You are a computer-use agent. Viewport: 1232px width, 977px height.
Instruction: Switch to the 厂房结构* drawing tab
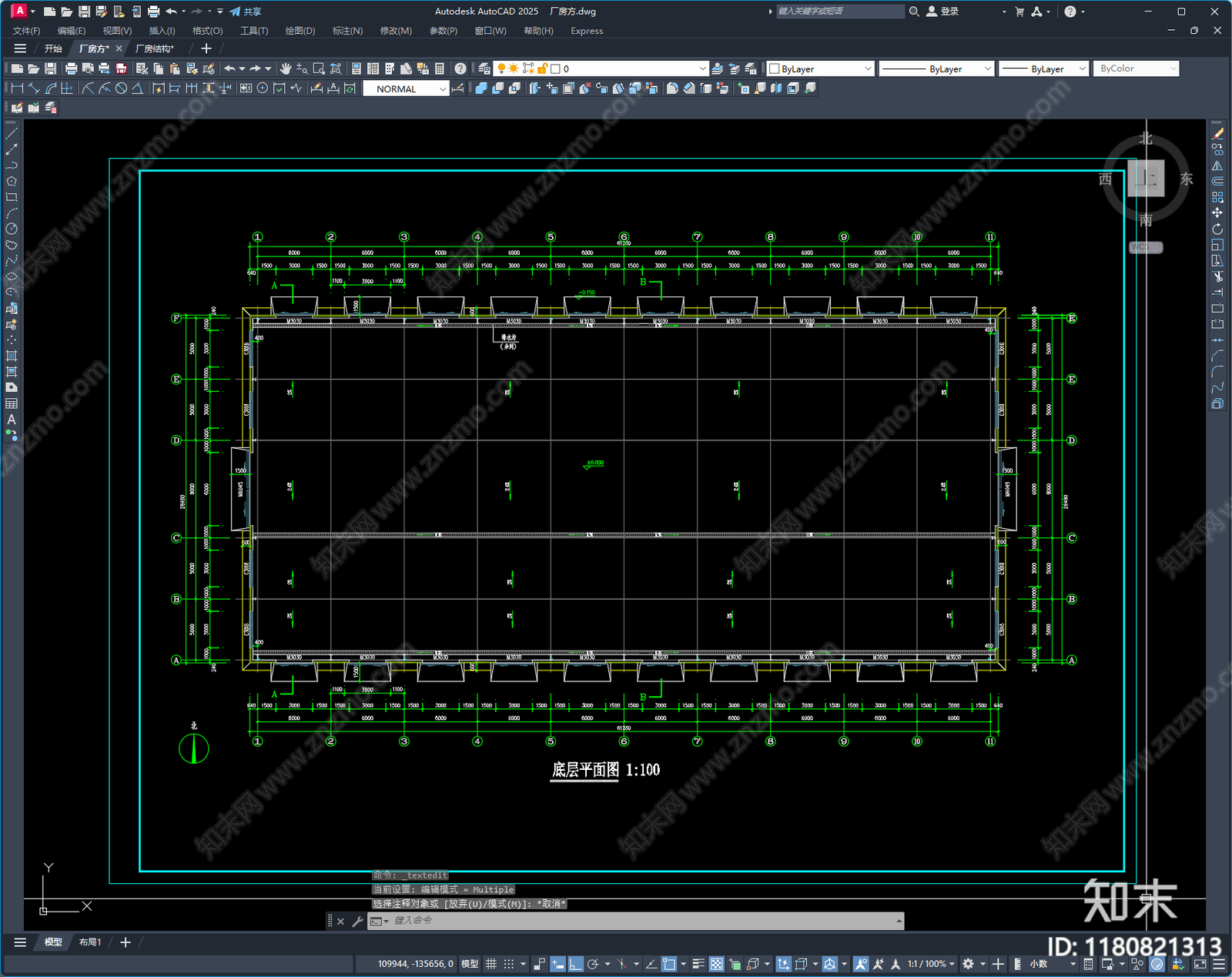click(155, 49)
